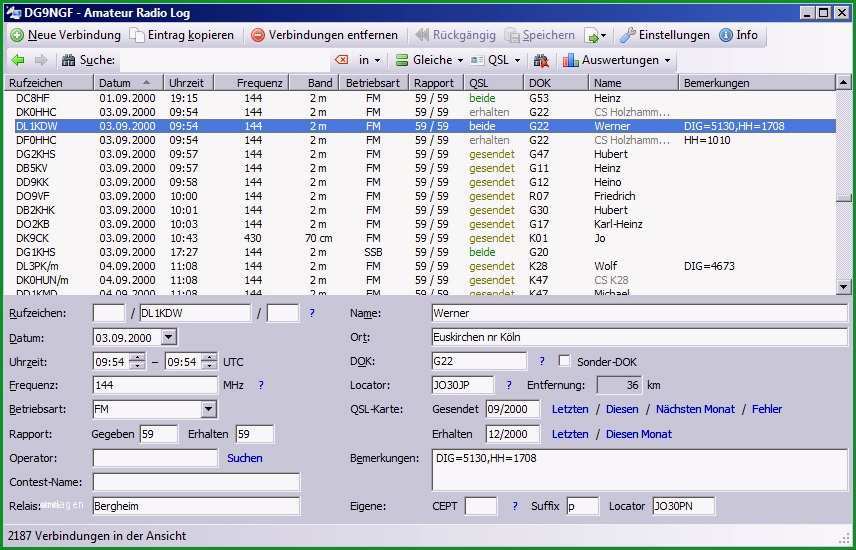The image size is (856, 550).
Task: Click the Nächsten Monat link
Action: (695, 409)
